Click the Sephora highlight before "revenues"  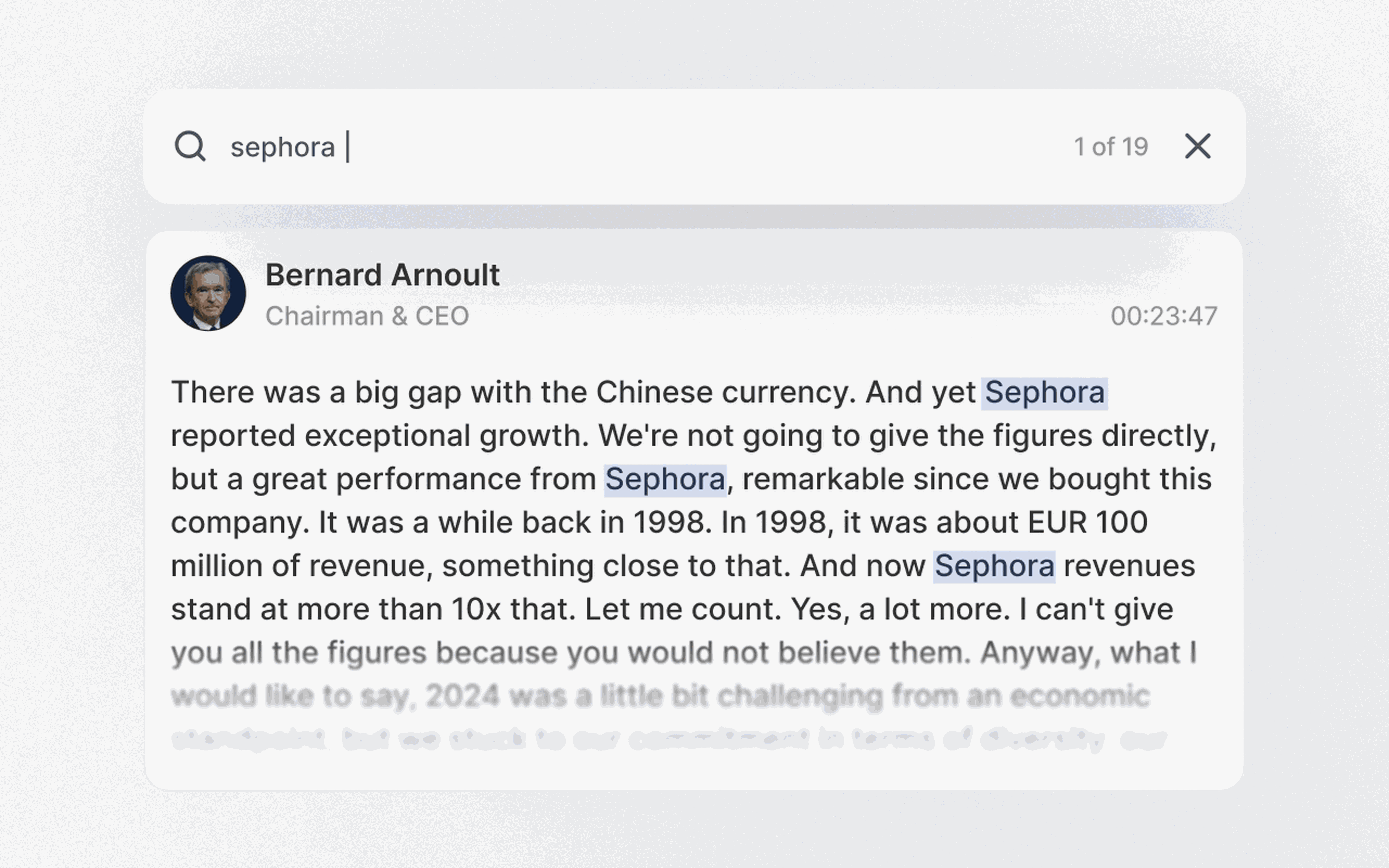[994, 566]
